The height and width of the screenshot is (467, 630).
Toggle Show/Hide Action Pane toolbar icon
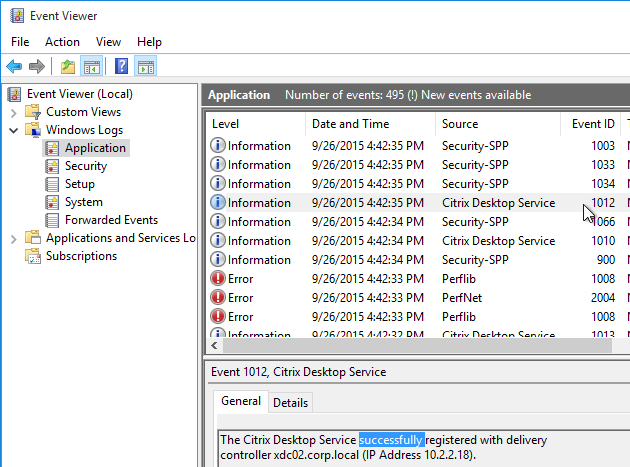click(x=145, y=67)
